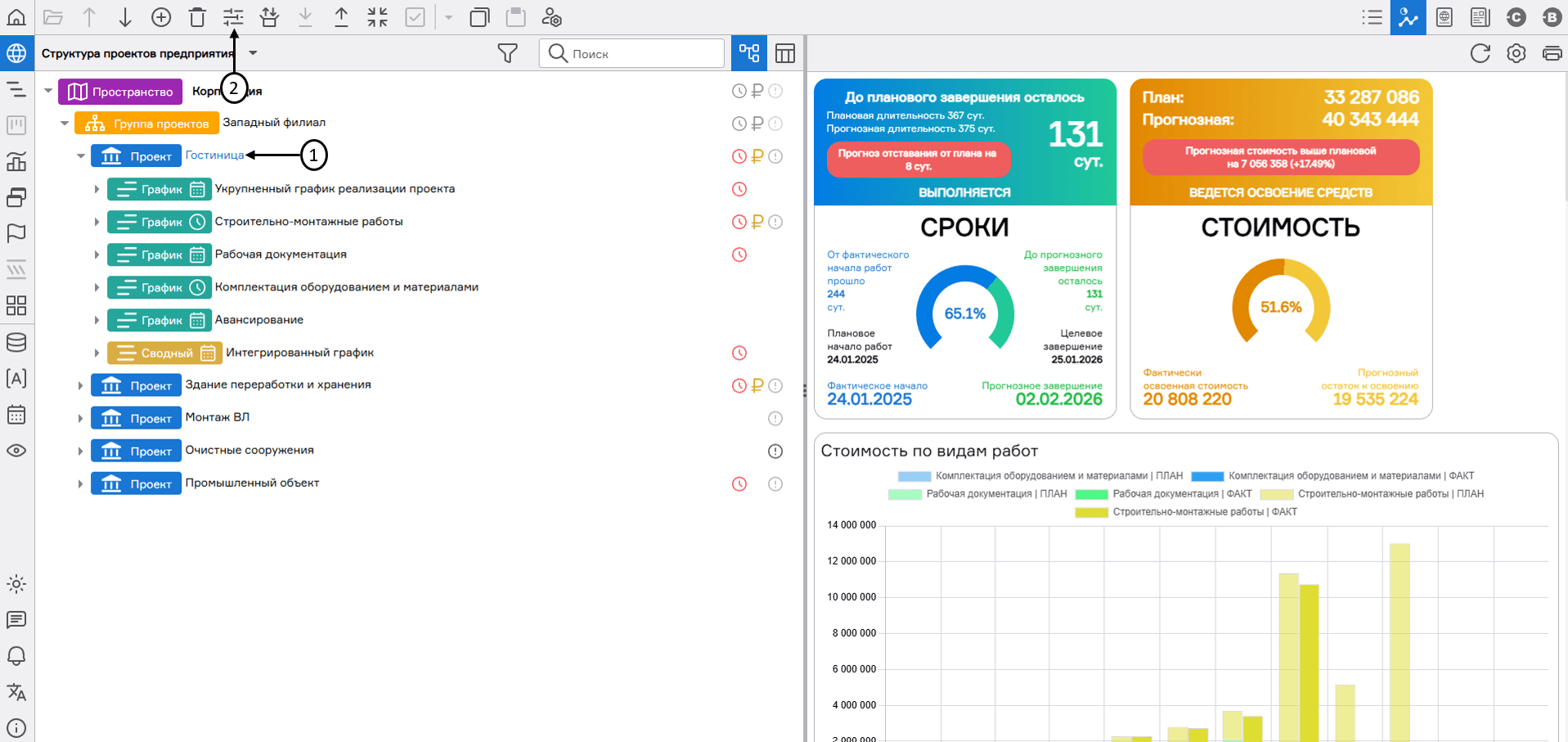The height and width of the screenshot is (742, 1568).
Task: Switch to table view mode
Action: 784,53
